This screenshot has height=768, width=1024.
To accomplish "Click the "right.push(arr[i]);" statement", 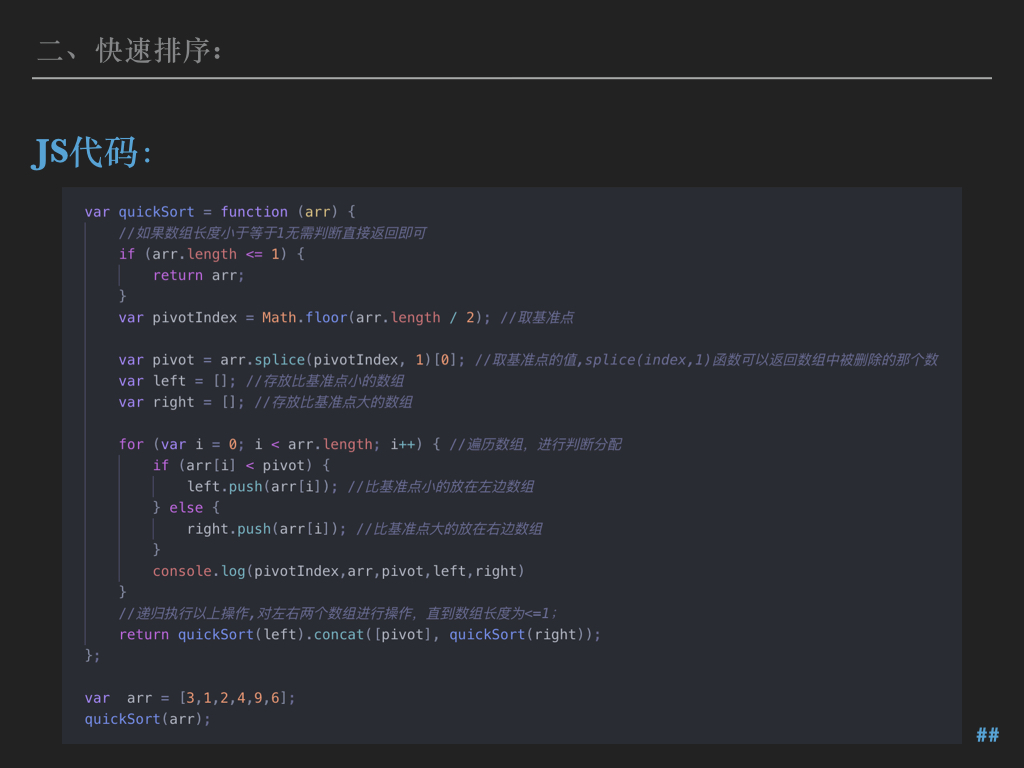I will 266,529.
